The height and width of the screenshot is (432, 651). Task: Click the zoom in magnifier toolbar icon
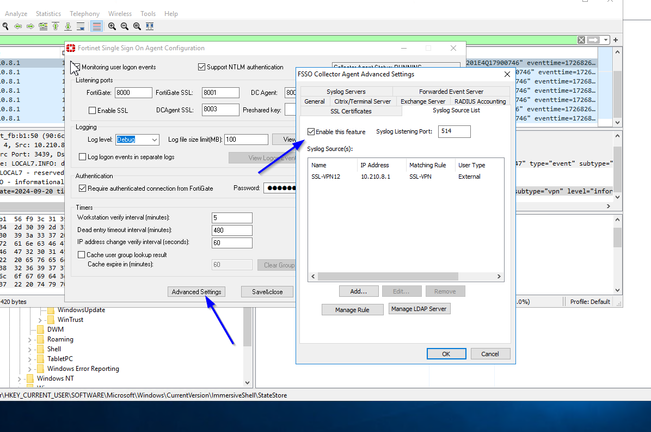(x=112, y=27)
